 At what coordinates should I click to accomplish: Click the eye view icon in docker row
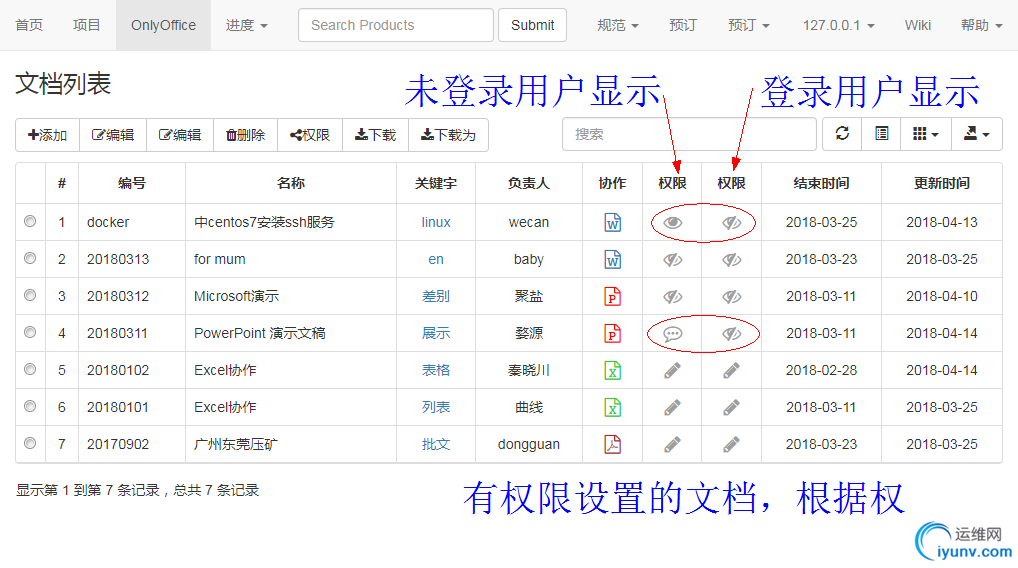pos(673,223)
